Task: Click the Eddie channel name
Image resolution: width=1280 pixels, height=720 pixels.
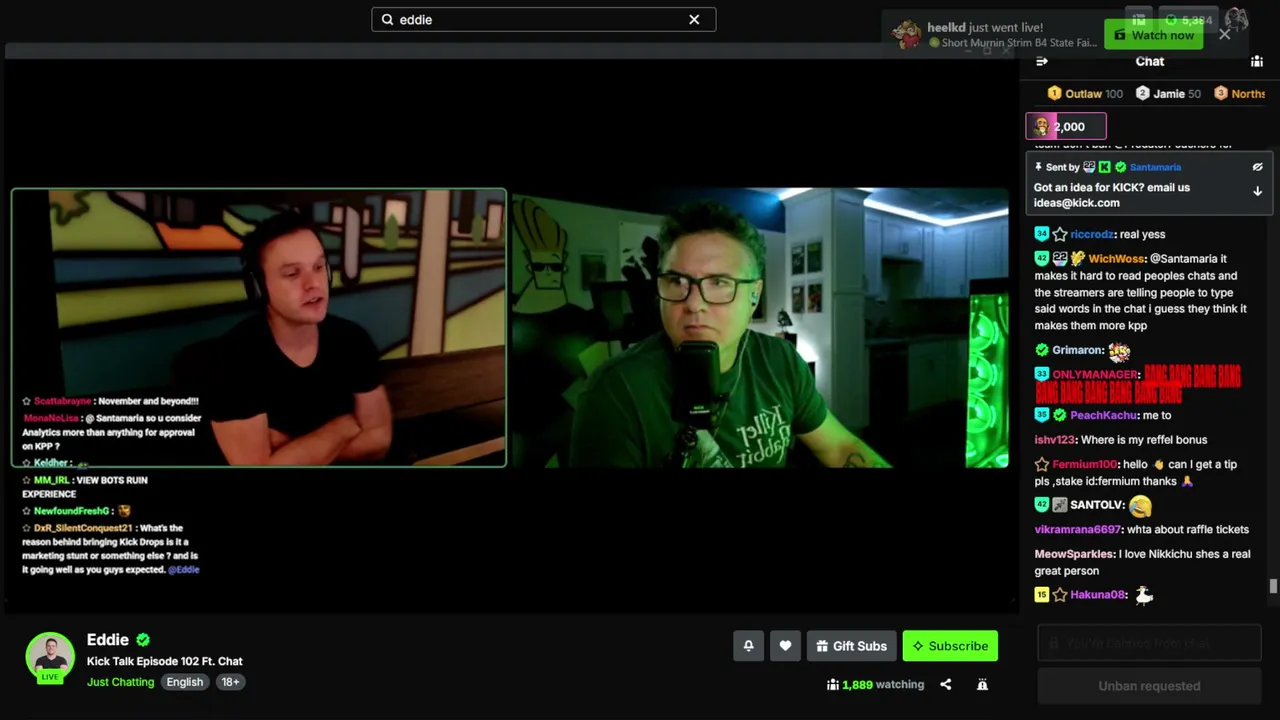Action: point(108,640)
